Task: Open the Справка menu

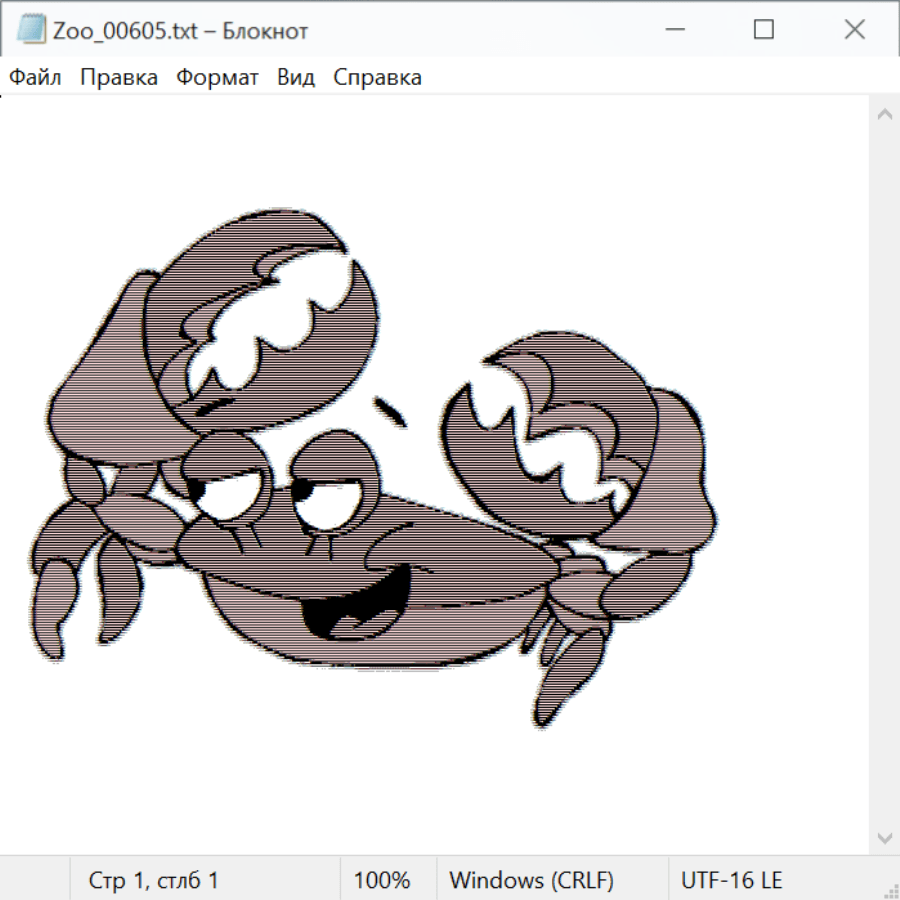Action: 377,78
